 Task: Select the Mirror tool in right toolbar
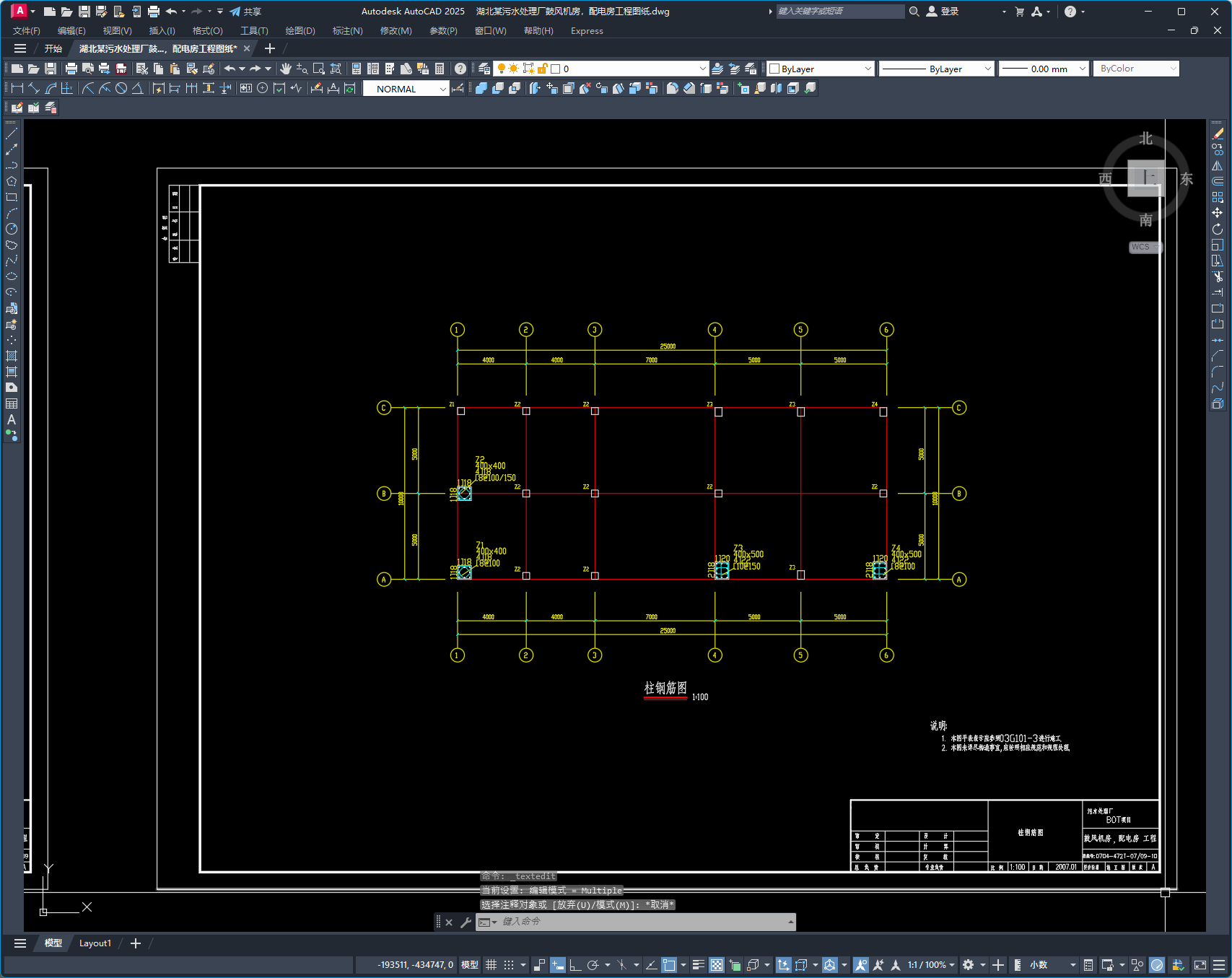[1218, 165]
